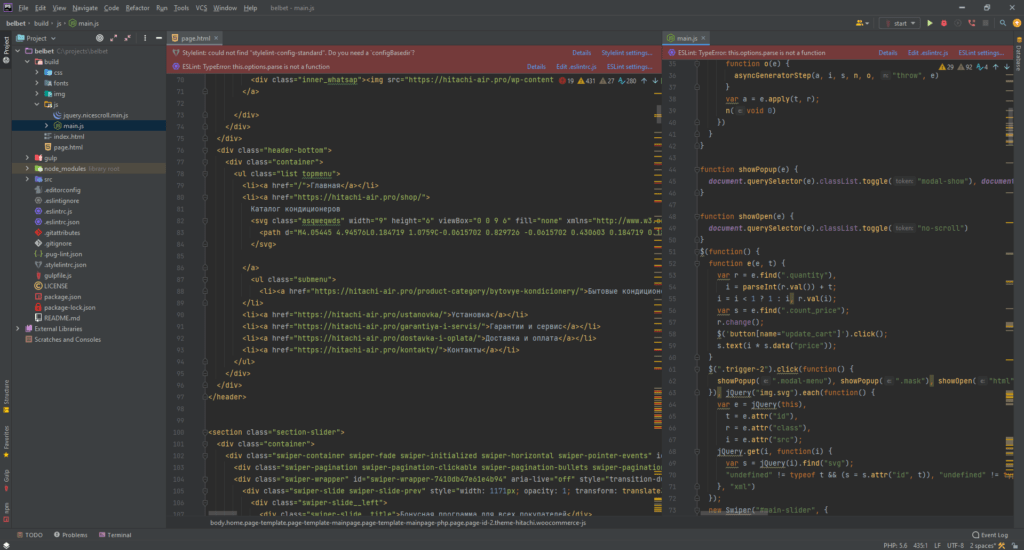This screenshot has height=550, width=1024.
Task: Open the Structure tool window on left edge
Action: click(x=5, y=391)
